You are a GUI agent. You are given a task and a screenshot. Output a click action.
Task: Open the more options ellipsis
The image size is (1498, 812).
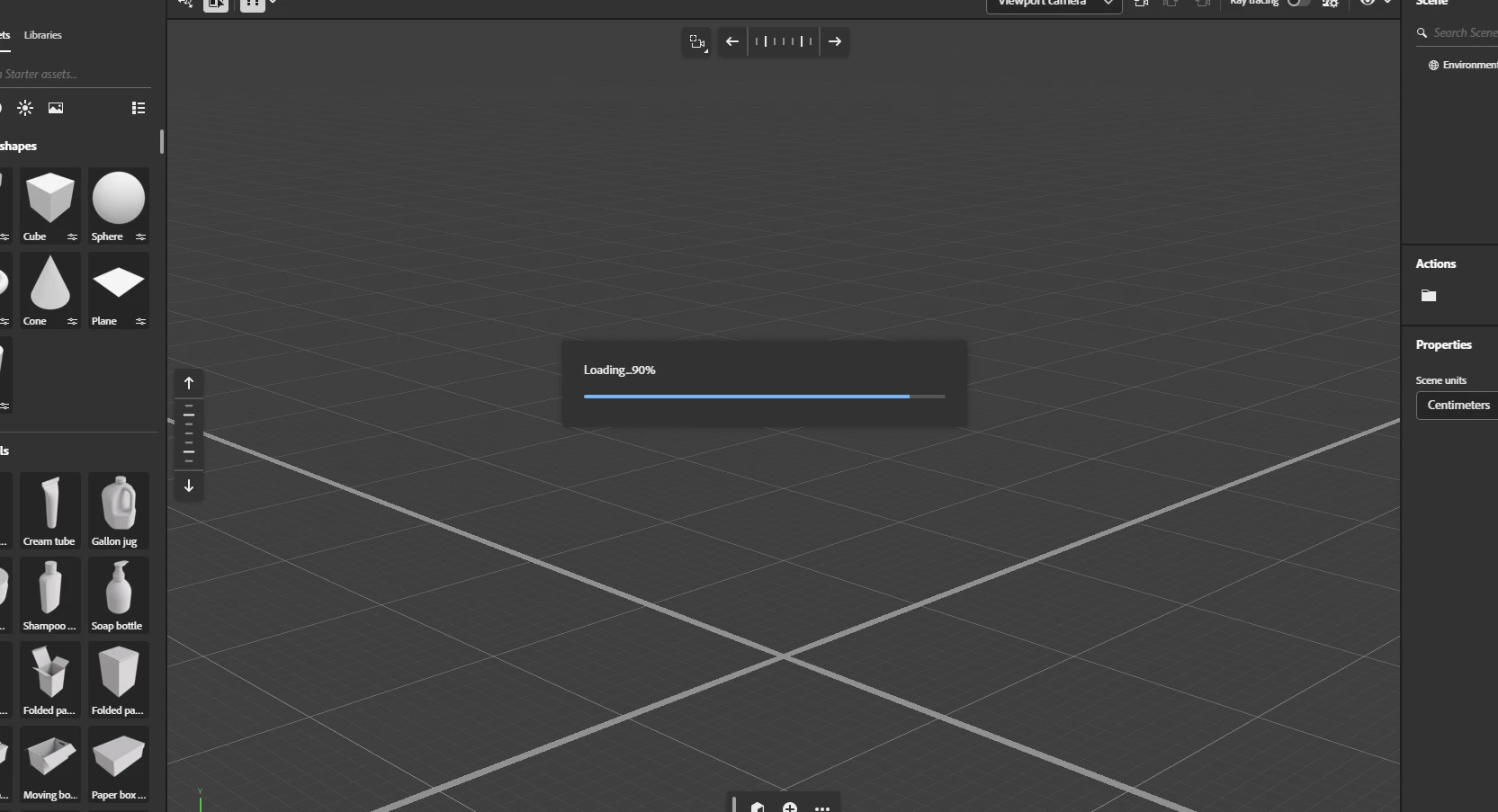tap(822, 808)
